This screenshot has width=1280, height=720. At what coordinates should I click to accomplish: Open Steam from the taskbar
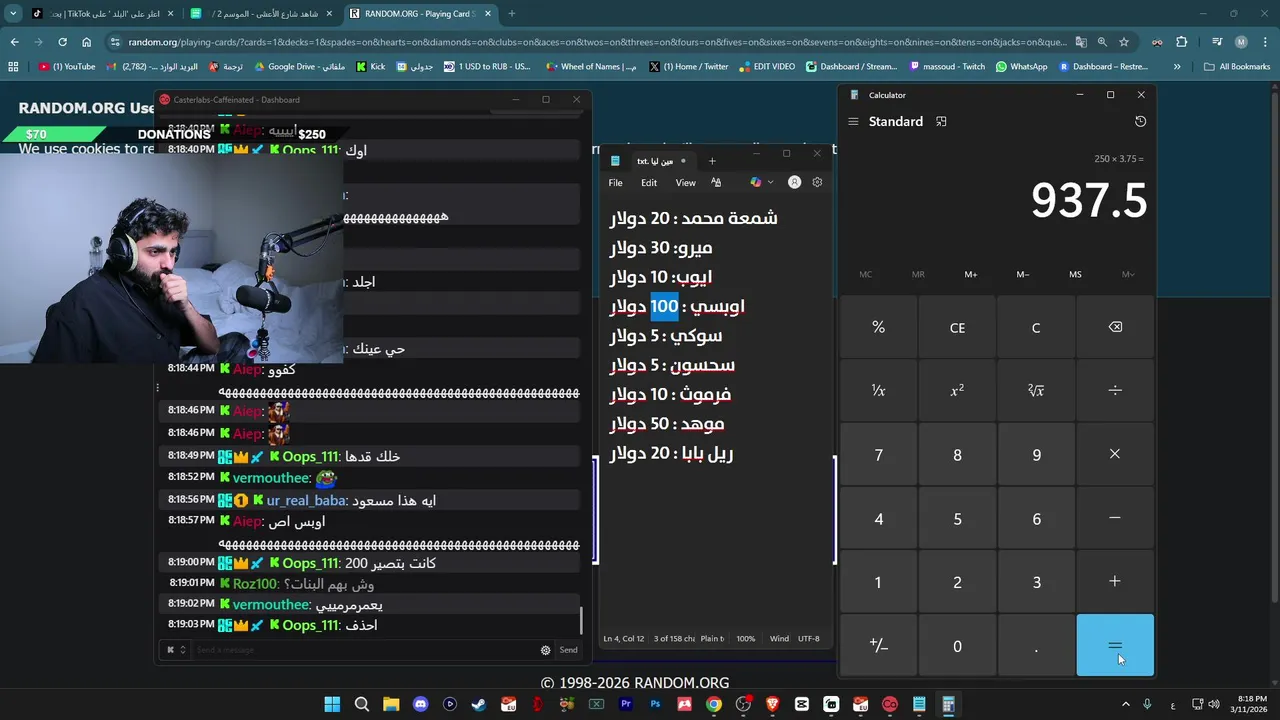pos(479,704)
